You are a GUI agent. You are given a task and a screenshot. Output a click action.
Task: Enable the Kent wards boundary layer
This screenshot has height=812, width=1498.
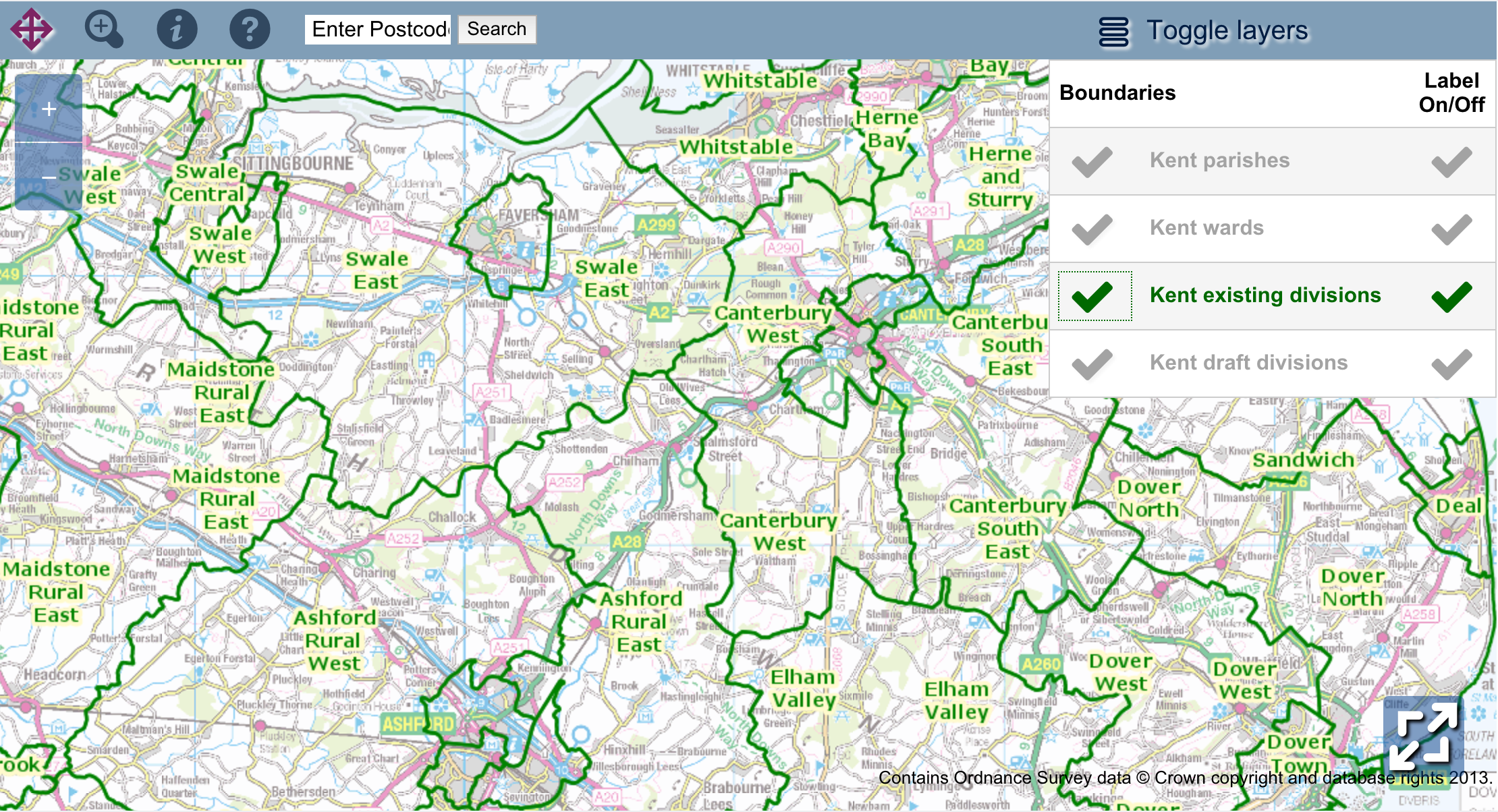point(1092,229)
